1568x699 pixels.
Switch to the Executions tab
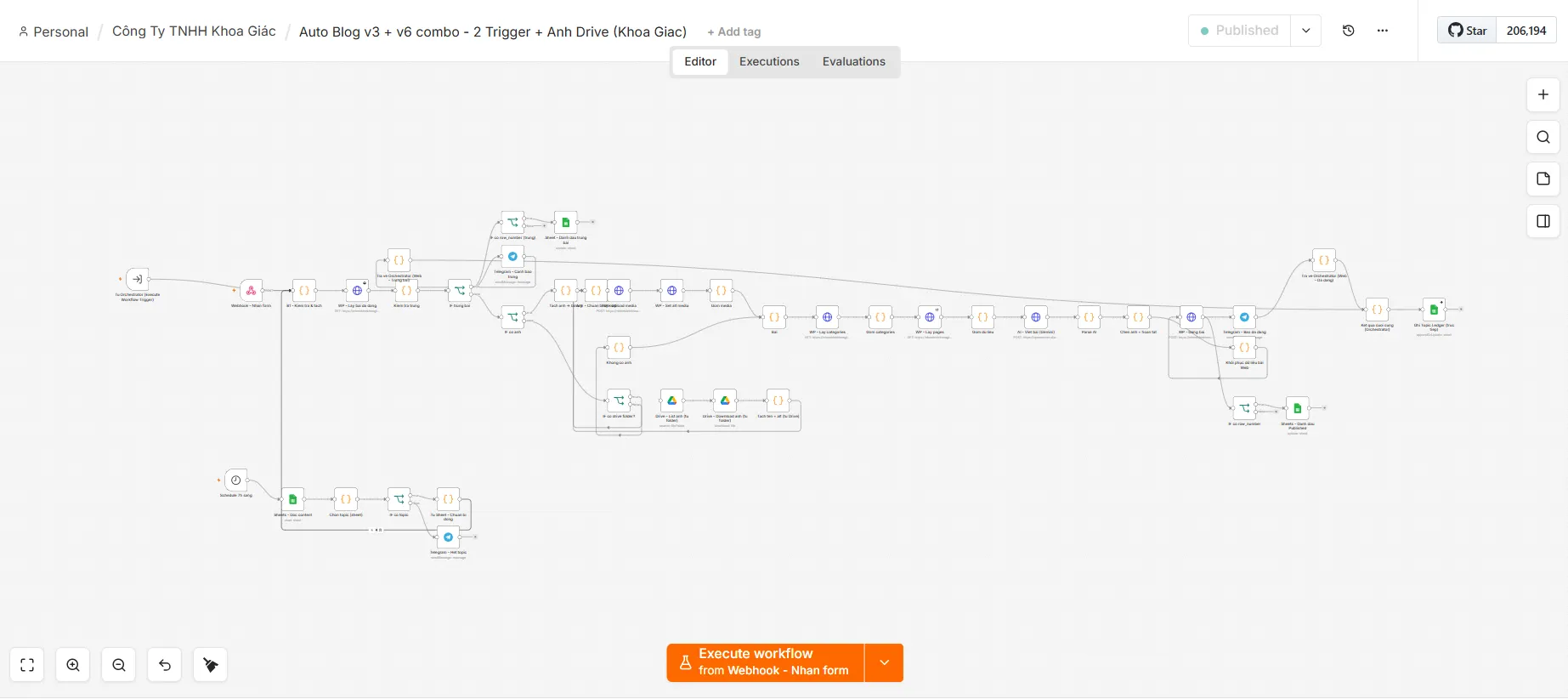769,61
